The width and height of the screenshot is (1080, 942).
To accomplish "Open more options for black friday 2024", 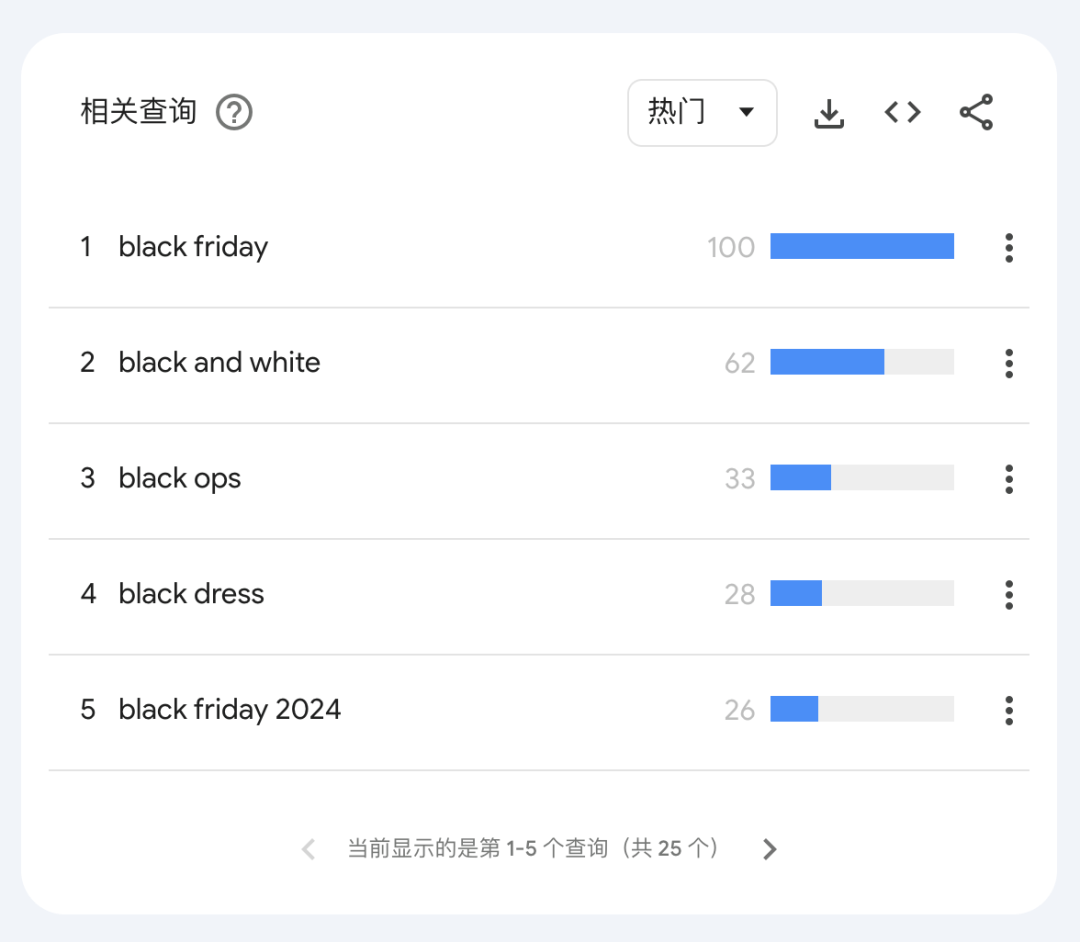I will click(1008, 710).
